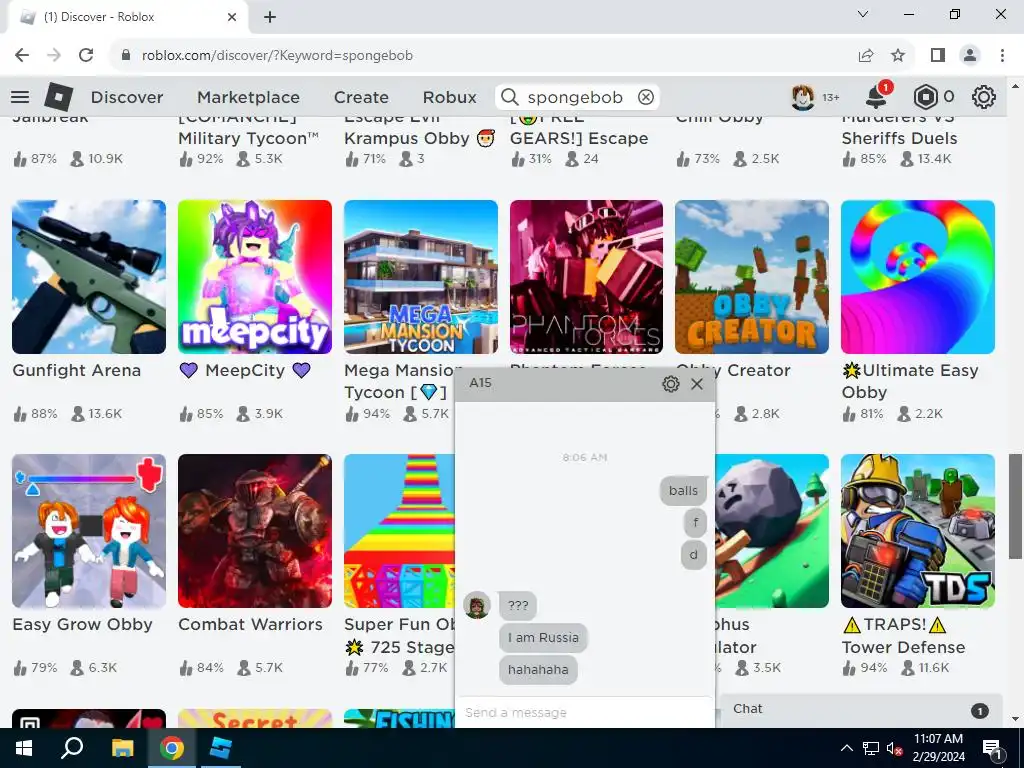This screenshot has width=1024, height=768.
Task: Bookmark this page with the star
Action: click(899, 56)
